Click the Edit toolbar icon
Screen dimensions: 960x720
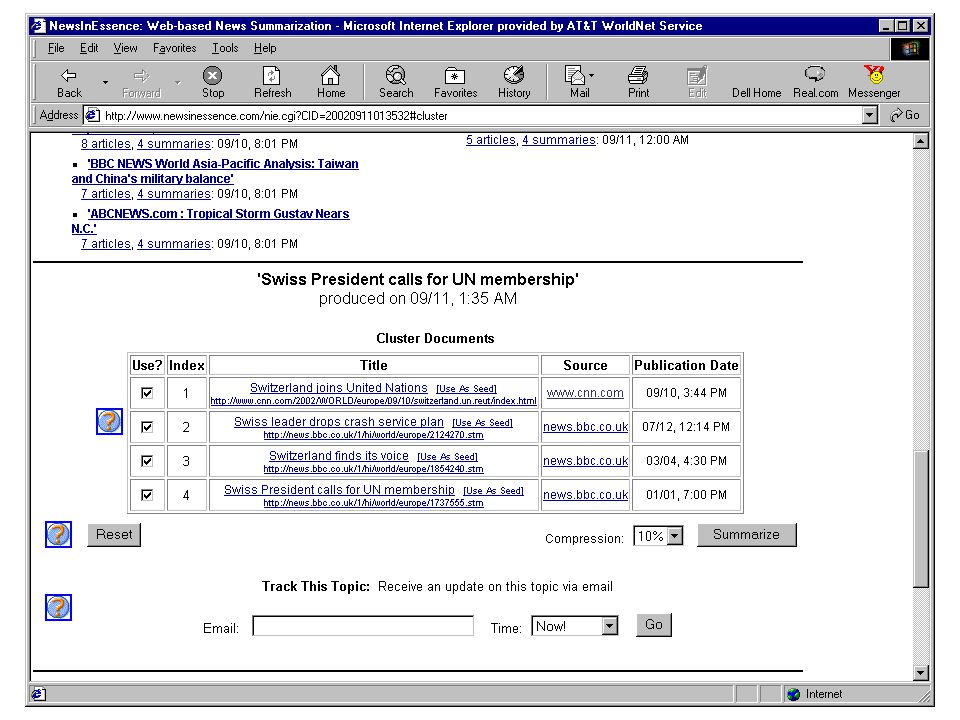point(697,83)
